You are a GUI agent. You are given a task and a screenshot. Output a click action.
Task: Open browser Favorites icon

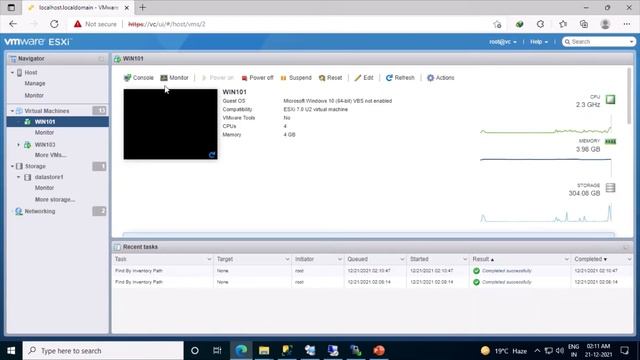click(563, 24)
